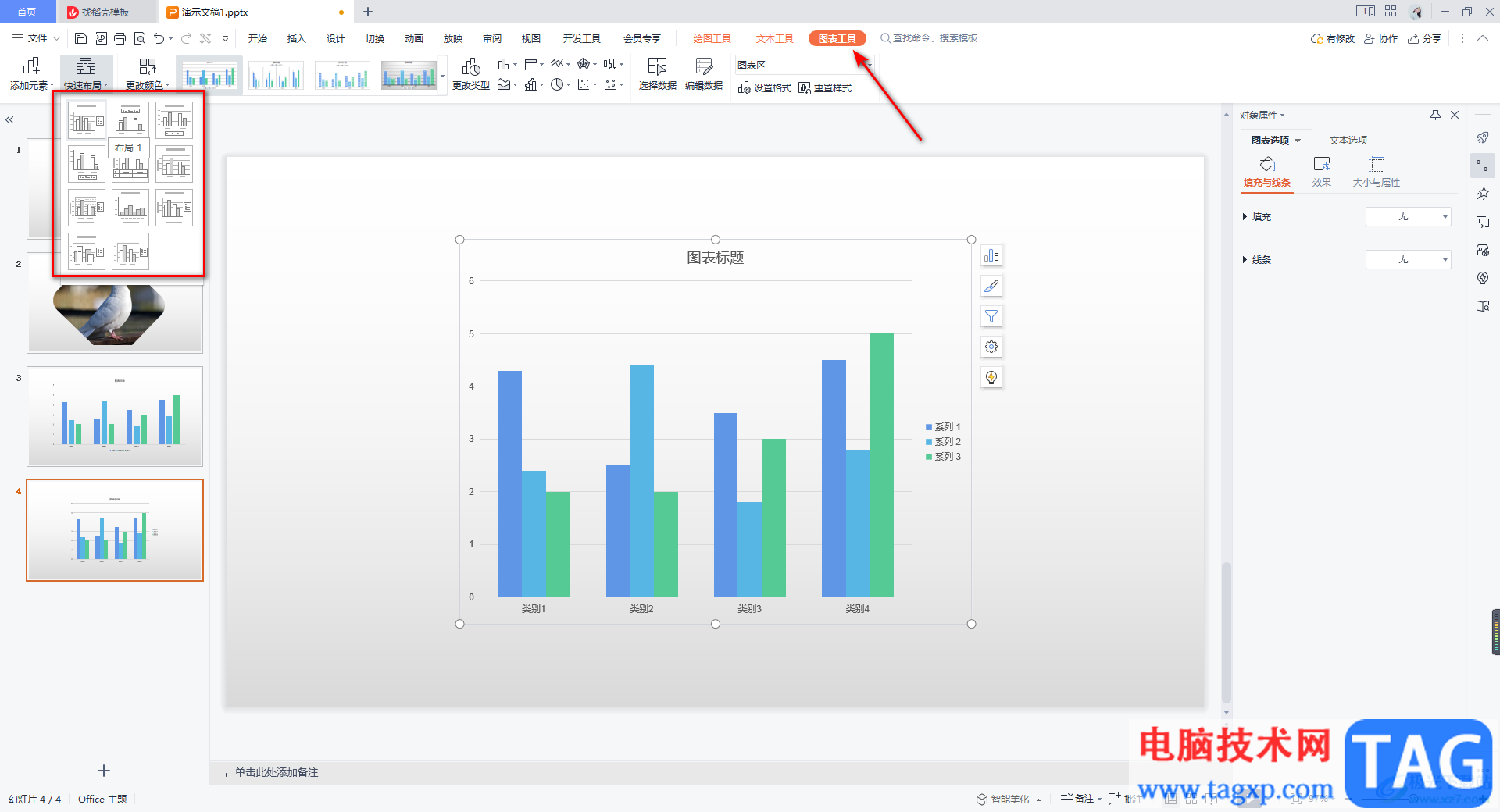Click the 设置格式 (Format) button
Viewport: 1500px width, 812px height.
(x=765, y=88)
